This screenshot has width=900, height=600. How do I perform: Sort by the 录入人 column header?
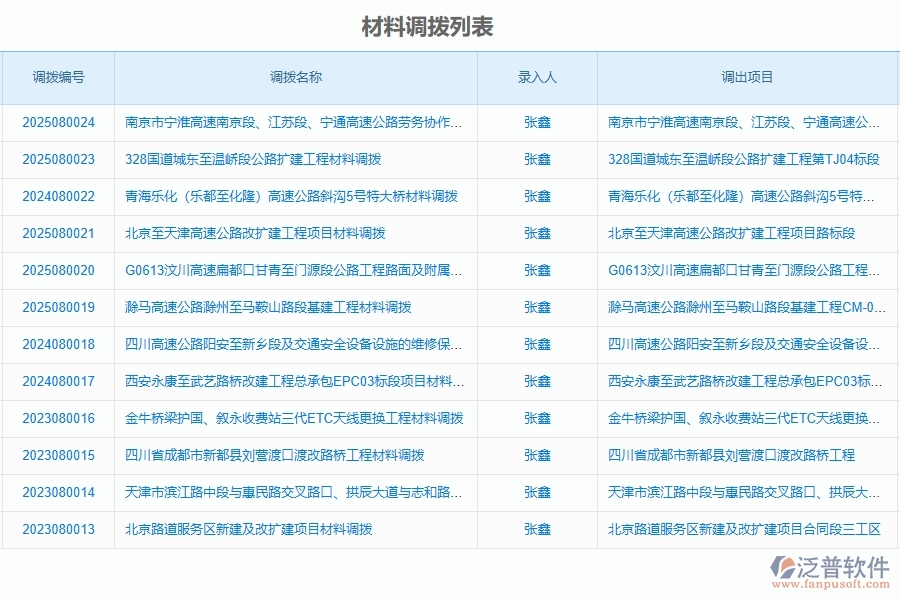coord(538,76)
